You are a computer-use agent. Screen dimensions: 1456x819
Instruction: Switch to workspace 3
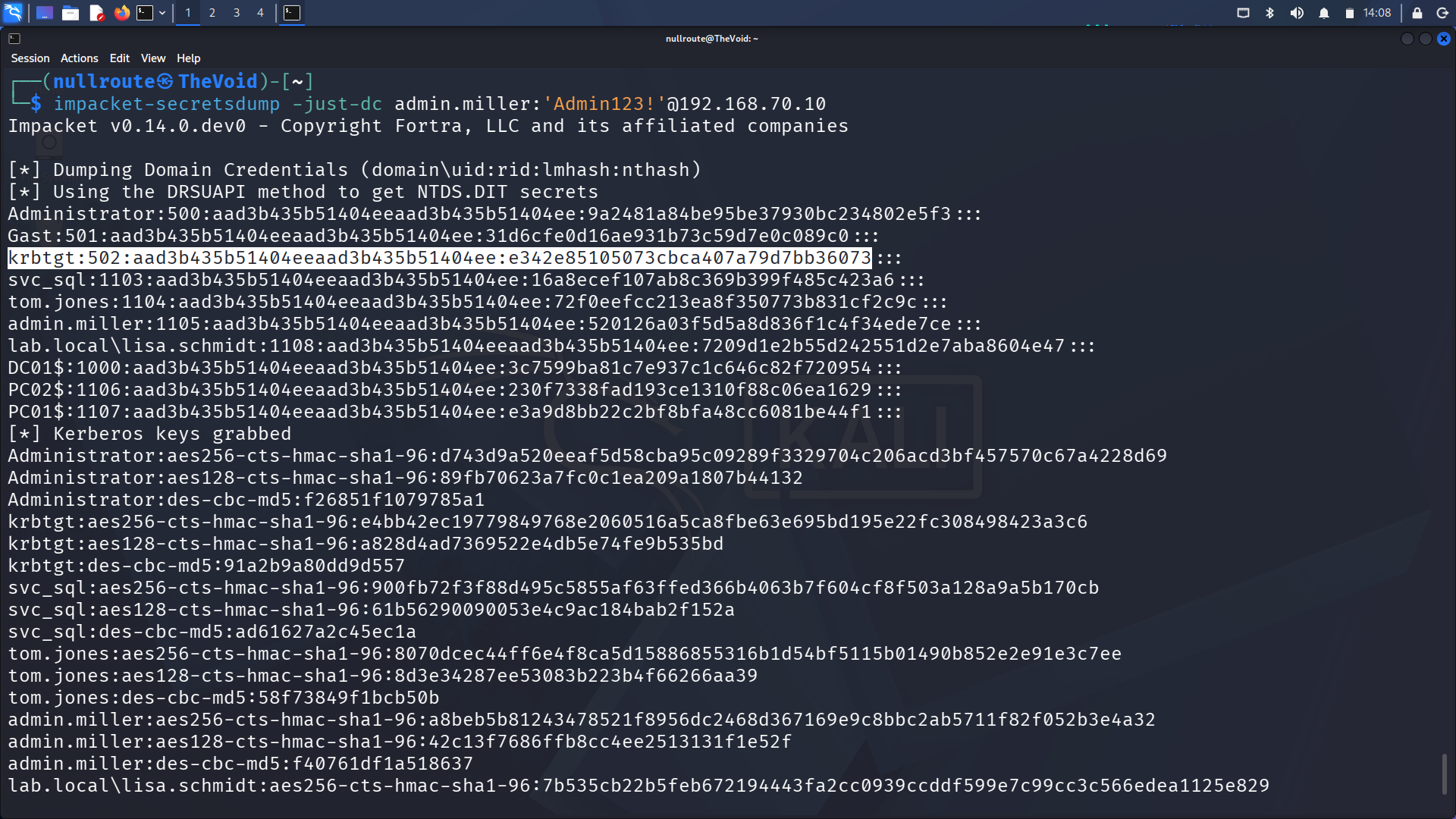point(236,12)
